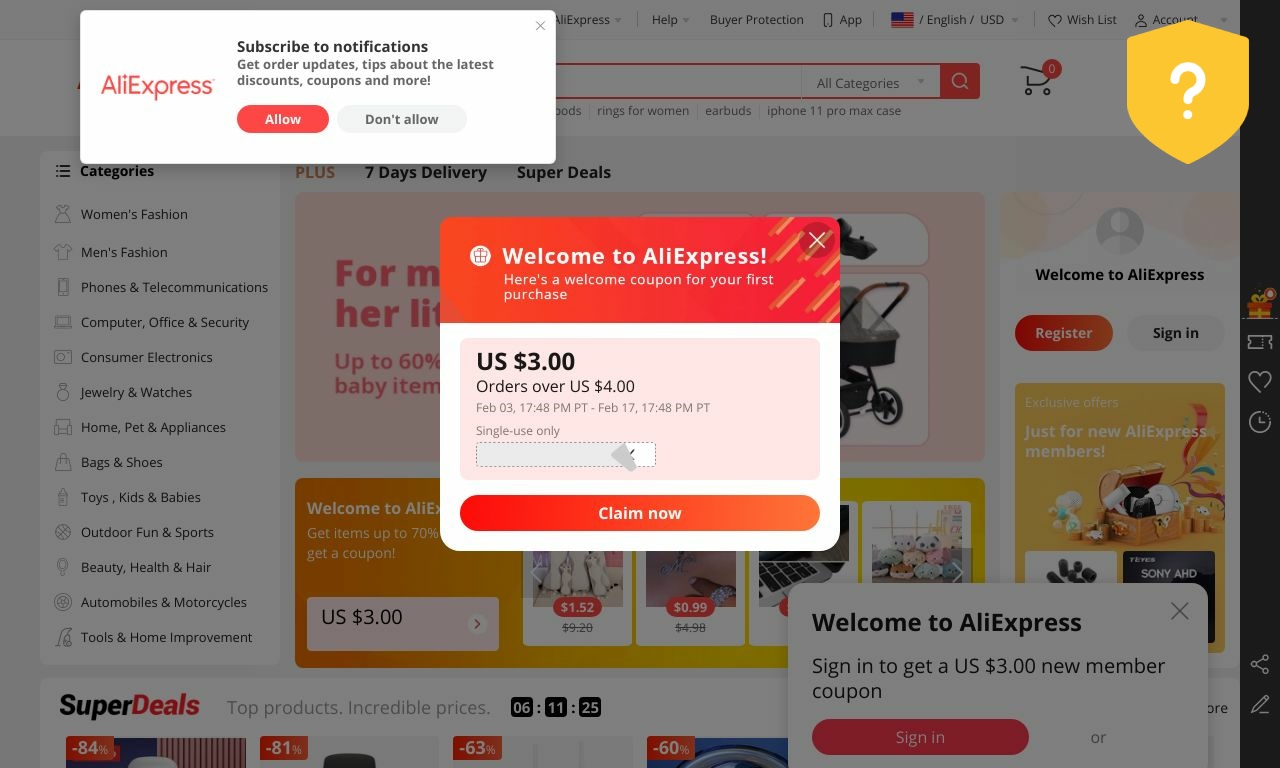Click the search magnifier button
Screen dimensions: 1280x768
tap(960, 82)
